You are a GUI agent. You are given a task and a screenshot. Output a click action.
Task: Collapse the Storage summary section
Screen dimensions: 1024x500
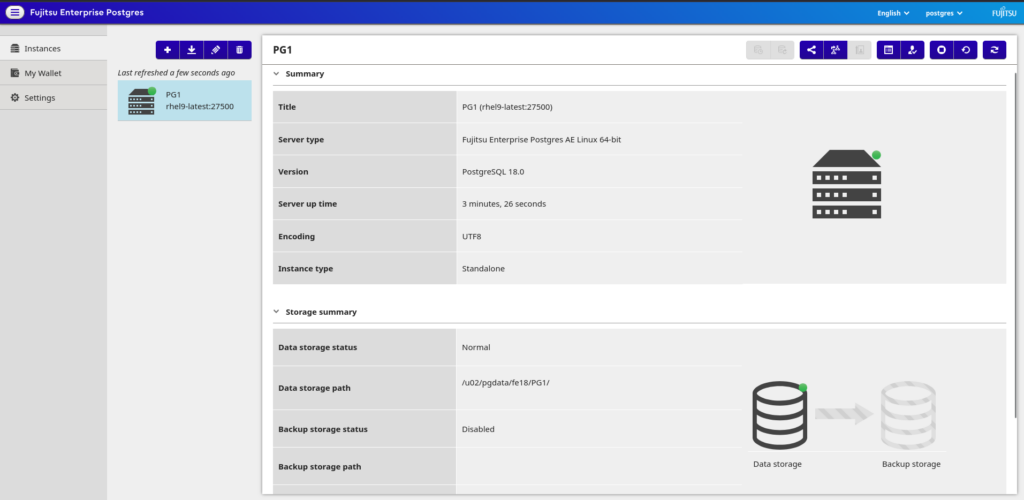tap(277, 312)
